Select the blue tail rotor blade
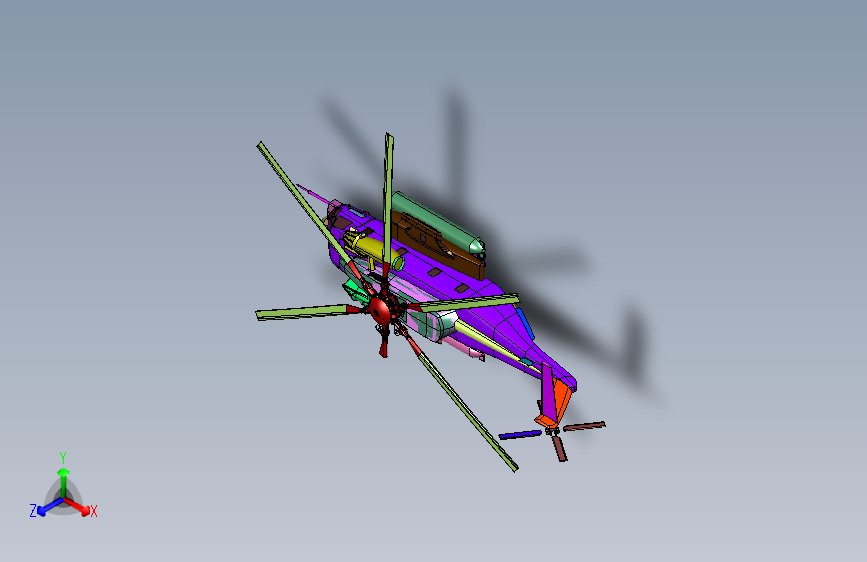 (520, 435)
